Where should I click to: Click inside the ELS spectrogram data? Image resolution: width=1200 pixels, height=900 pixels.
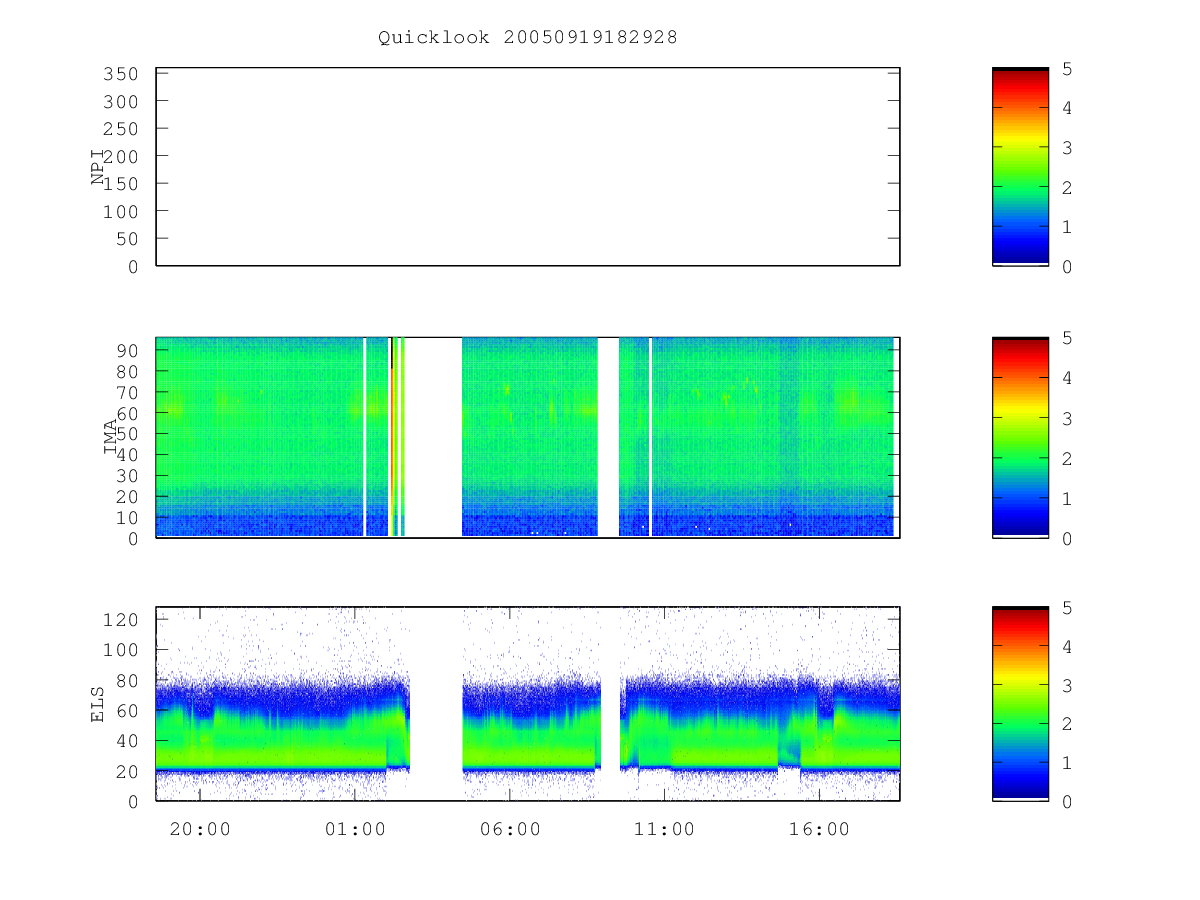click(x=528, y=704)
